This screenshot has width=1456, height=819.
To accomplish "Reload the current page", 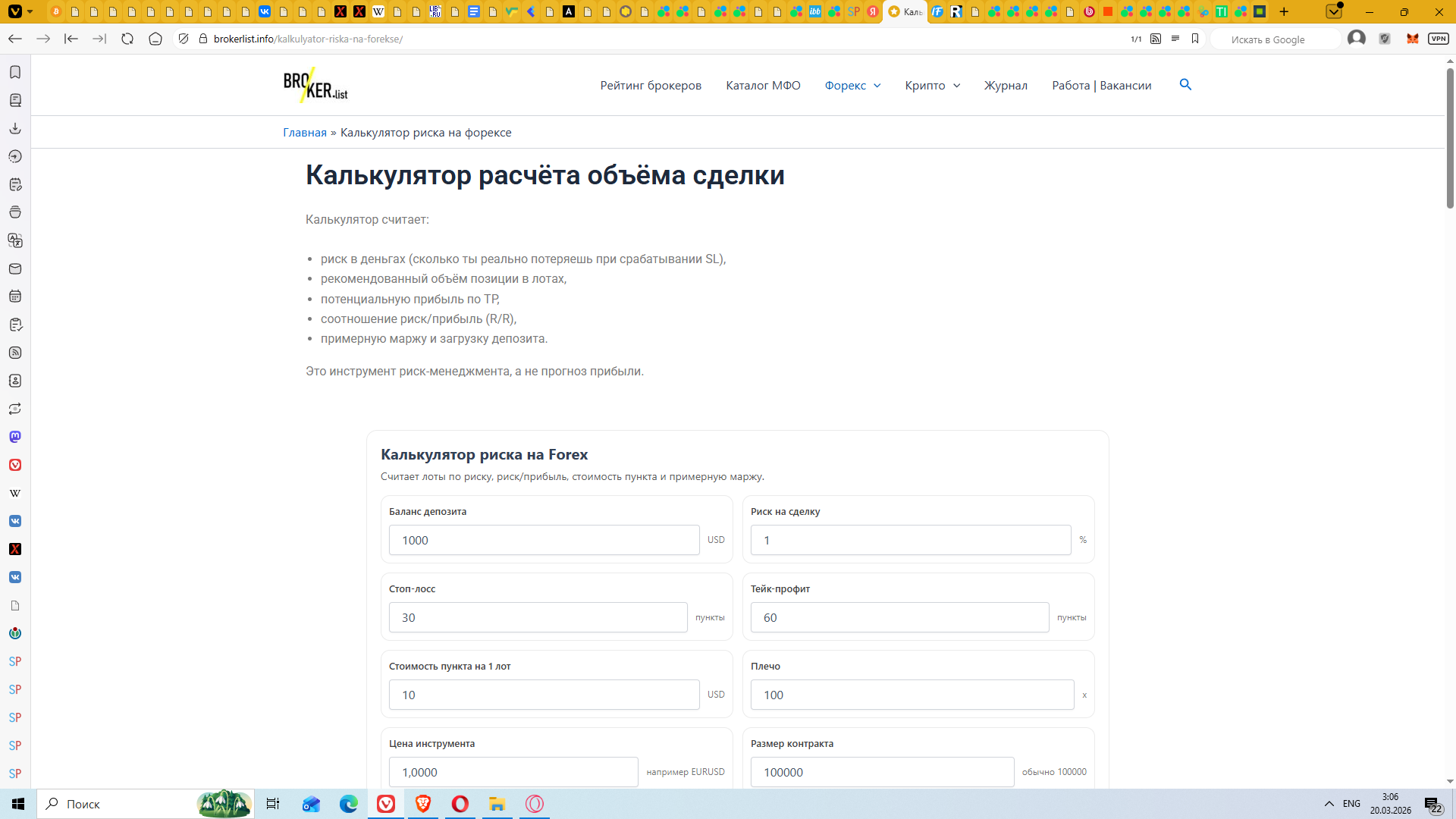I will pos(127,39).
